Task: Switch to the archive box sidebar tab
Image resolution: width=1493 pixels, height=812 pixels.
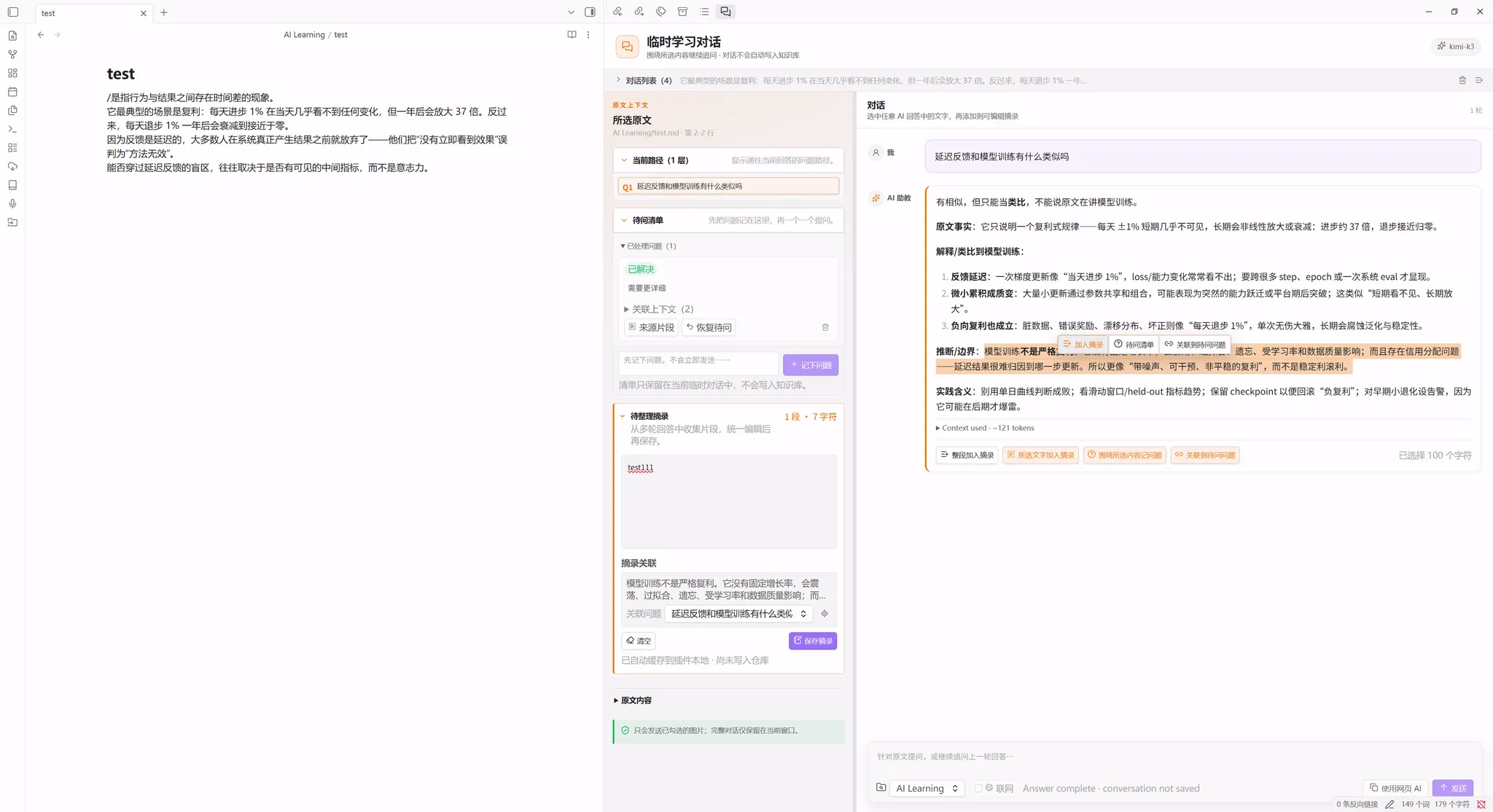Action: [x=682, y=12]
